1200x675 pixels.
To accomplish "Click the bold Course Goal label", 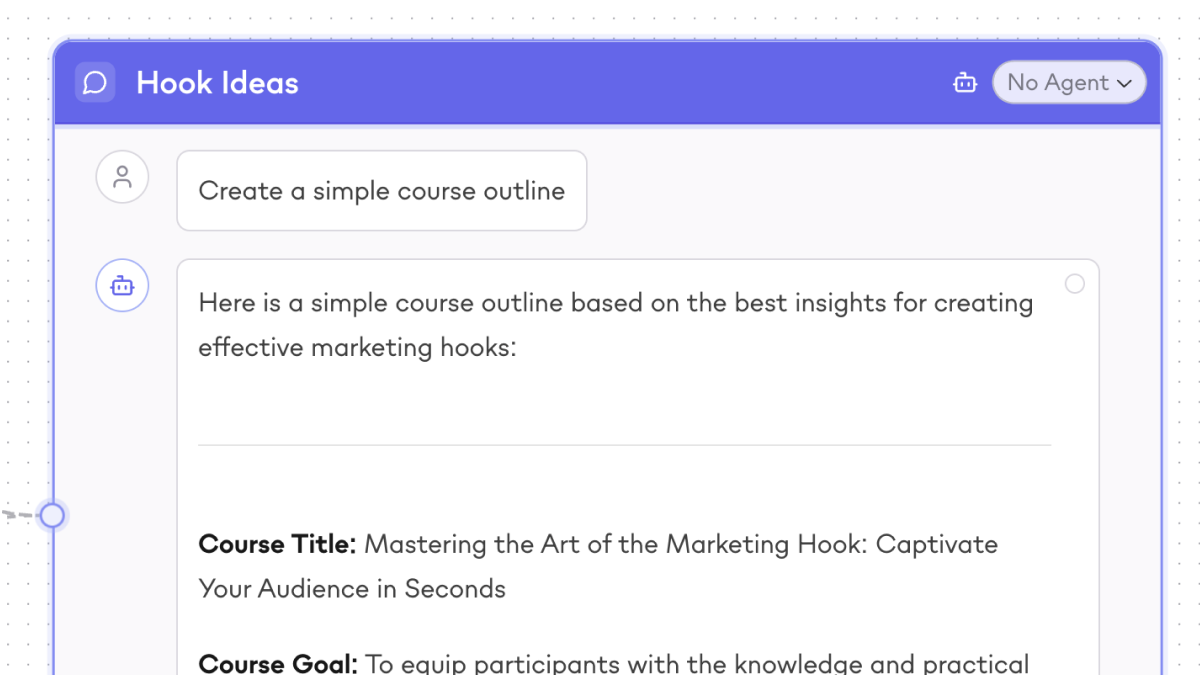I will tap(277, 664).
